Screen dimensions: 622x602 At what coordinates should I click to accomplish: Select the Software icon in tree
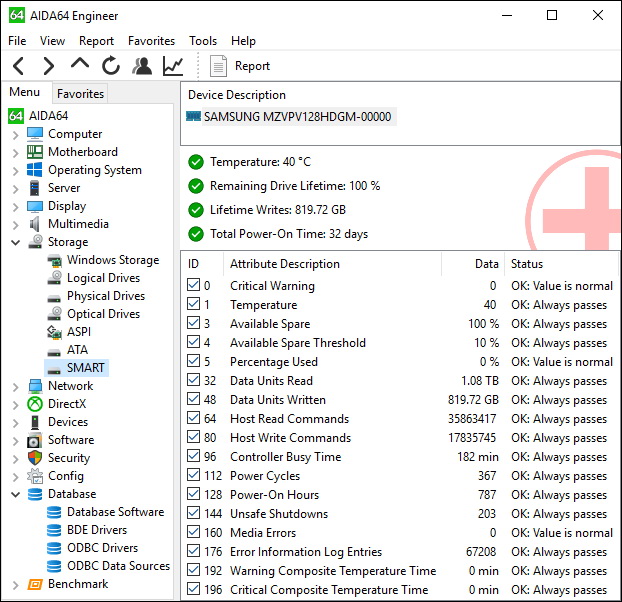tap(35, 440)
